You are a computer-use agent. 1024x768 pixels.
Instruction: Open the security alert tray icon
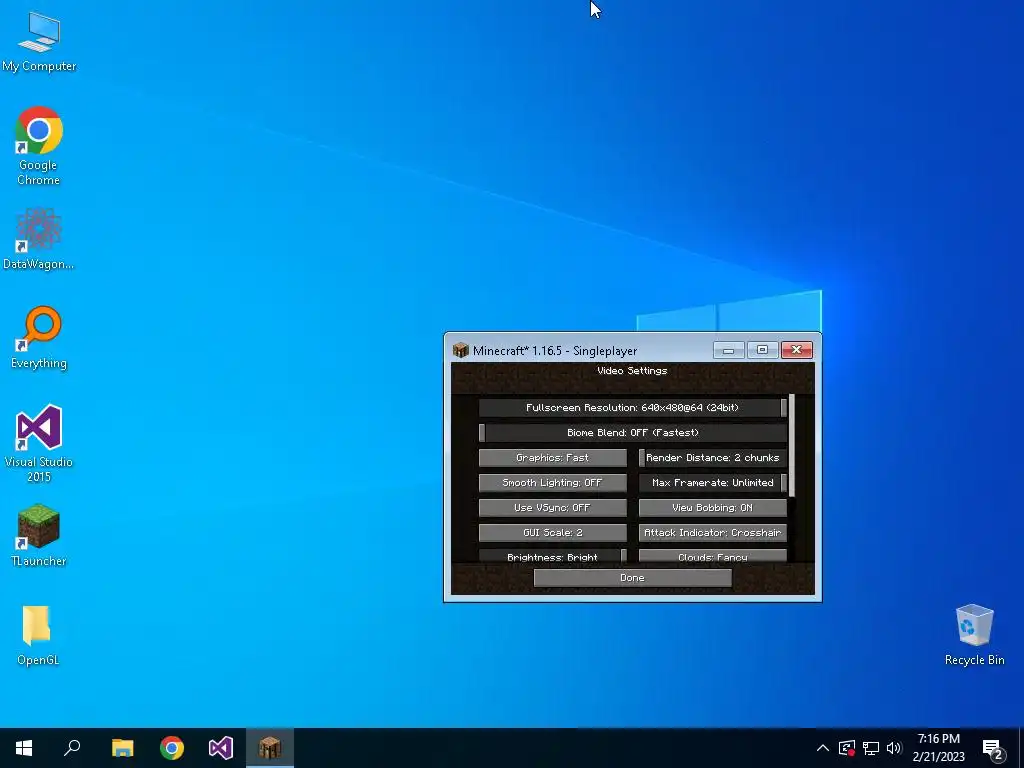(x=847, y=748)
